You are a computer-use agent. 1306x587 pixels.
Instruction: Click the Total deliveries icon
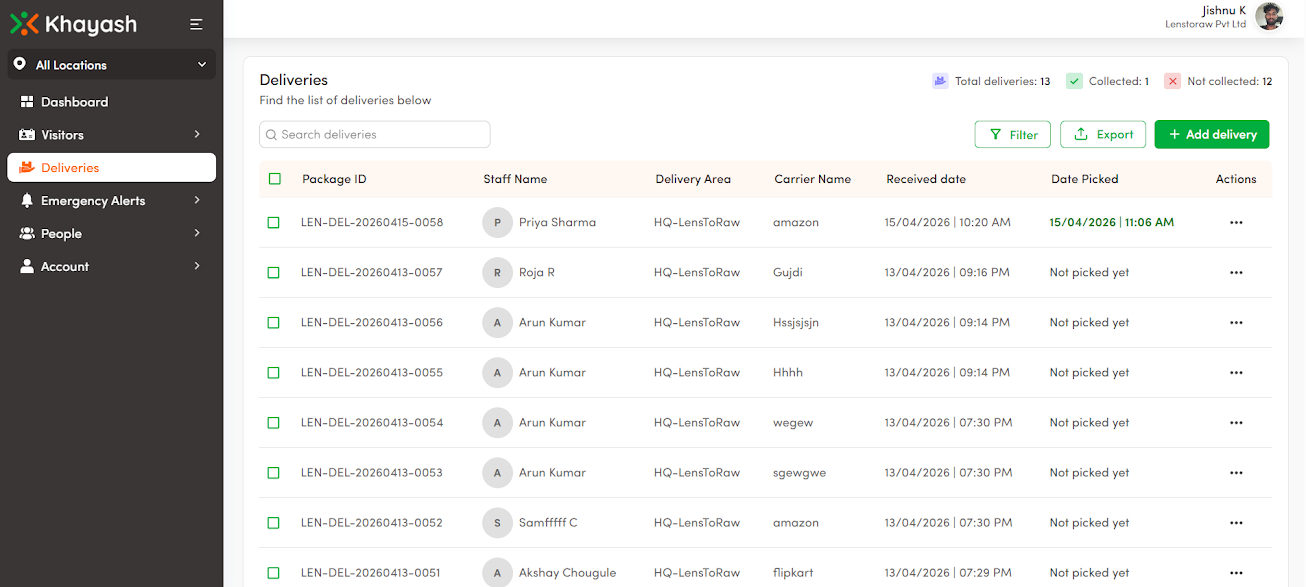point(940,81)
